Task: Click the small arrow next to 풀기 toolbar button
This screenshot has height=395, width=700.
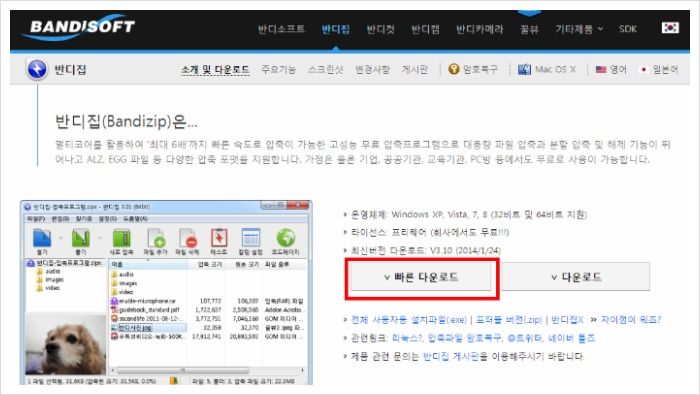Action: pos(100,238)
